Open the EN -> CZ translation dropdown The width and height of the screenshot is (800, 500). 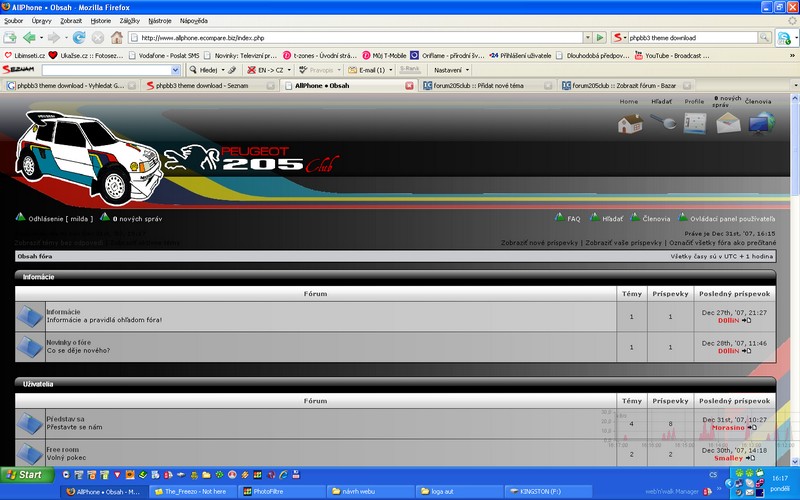(x=271, y=70)
